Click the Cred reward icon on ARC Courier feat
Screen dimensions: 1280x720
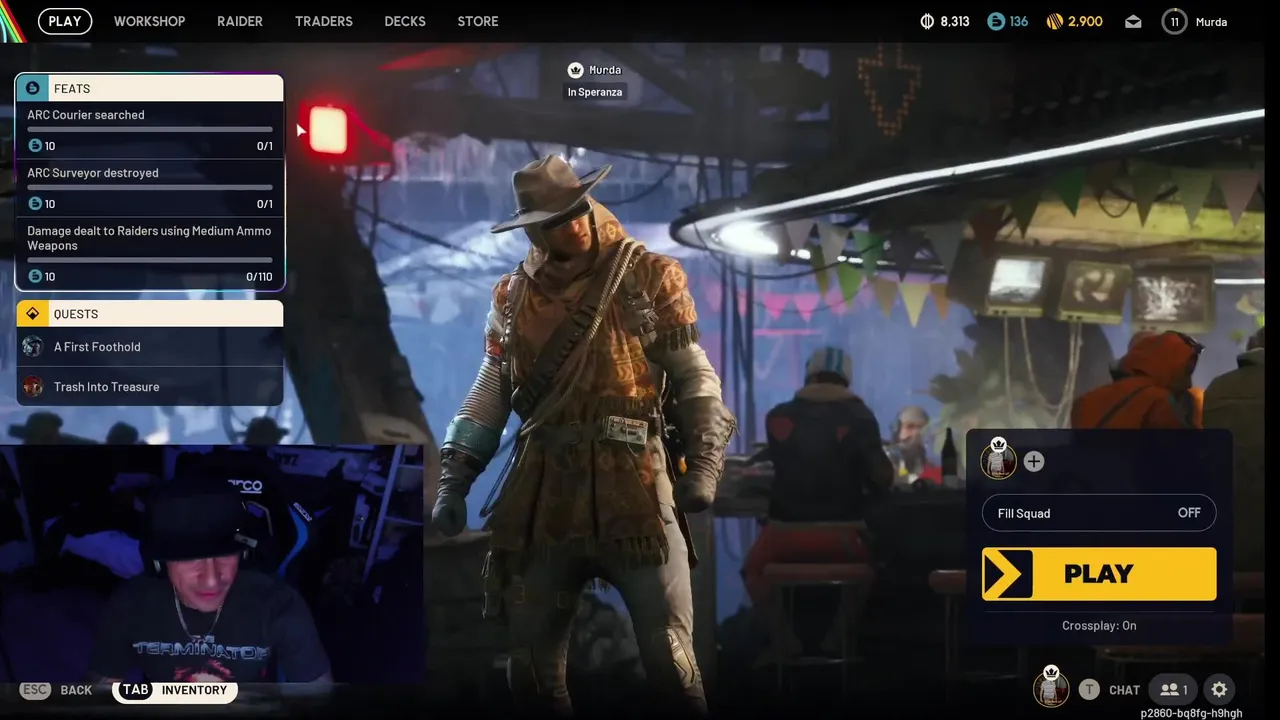pos(35,146)
